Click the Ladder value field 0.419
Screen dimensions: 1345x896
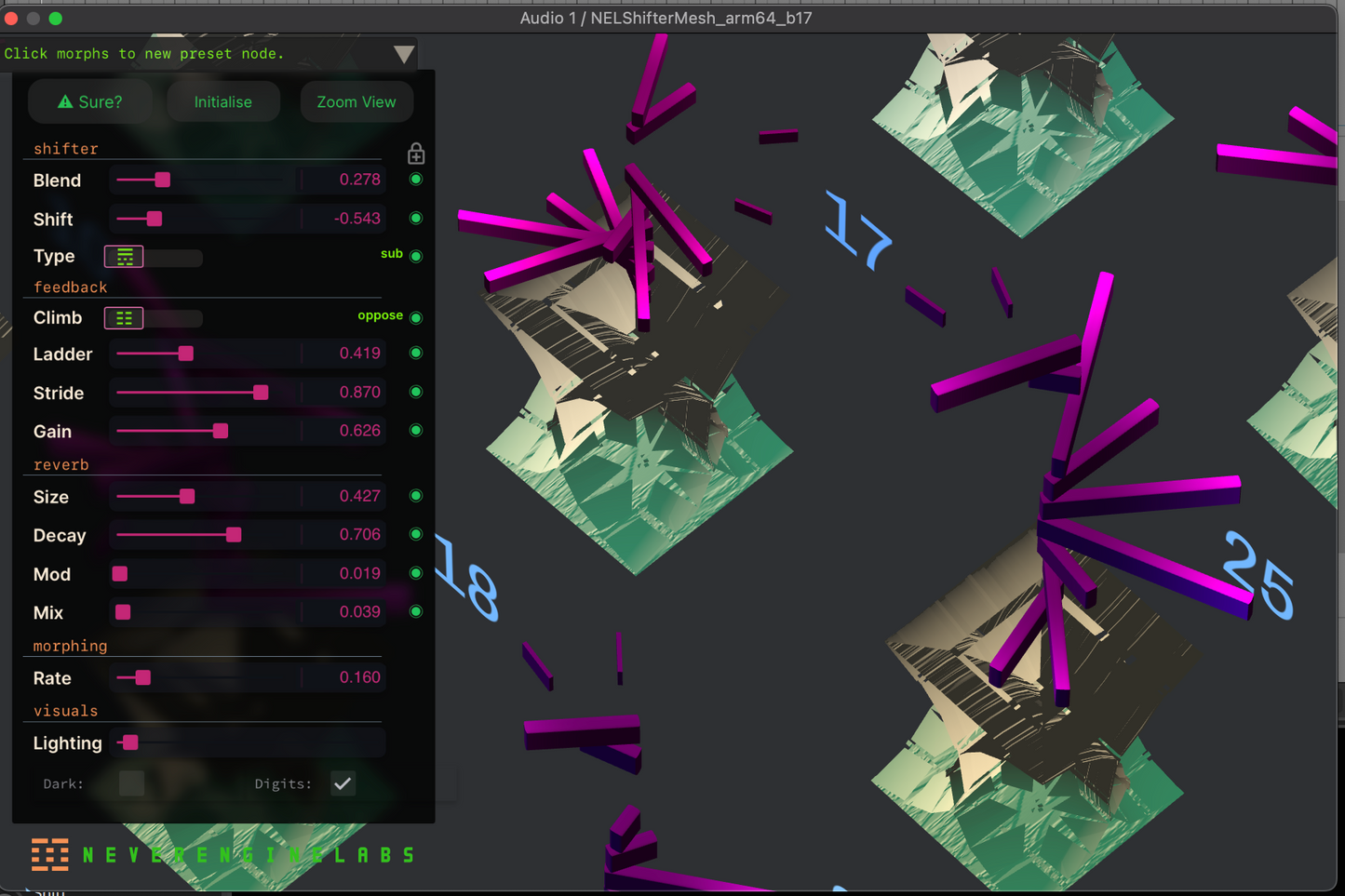(359, 354)
